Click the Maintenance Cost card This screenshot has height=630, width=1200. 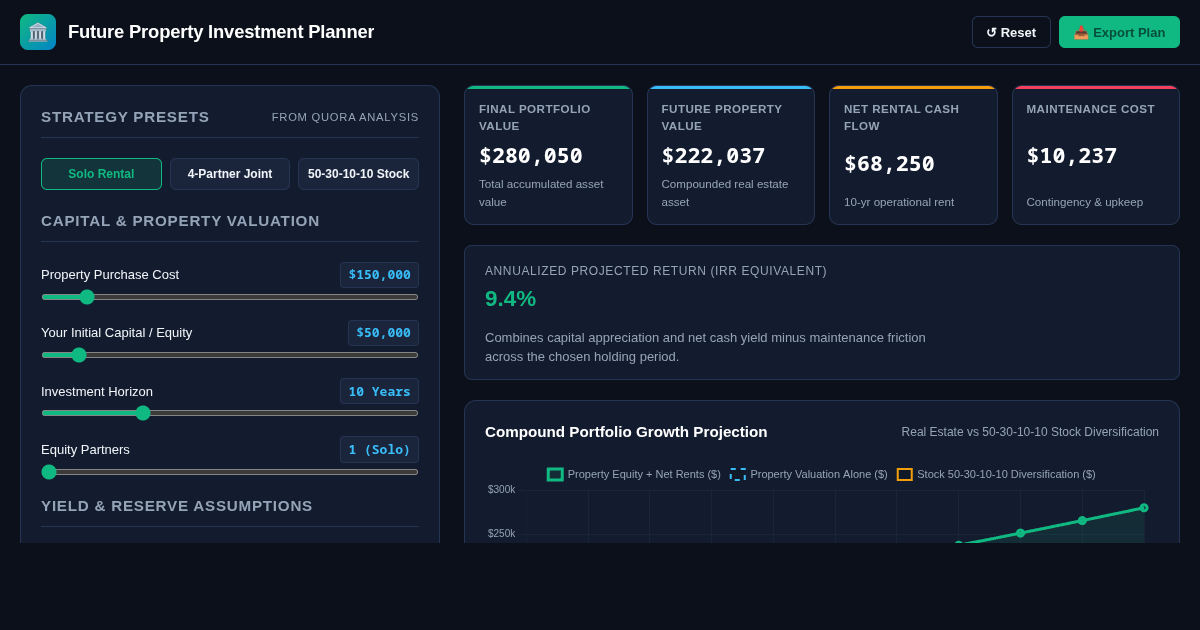point(1096,155)
